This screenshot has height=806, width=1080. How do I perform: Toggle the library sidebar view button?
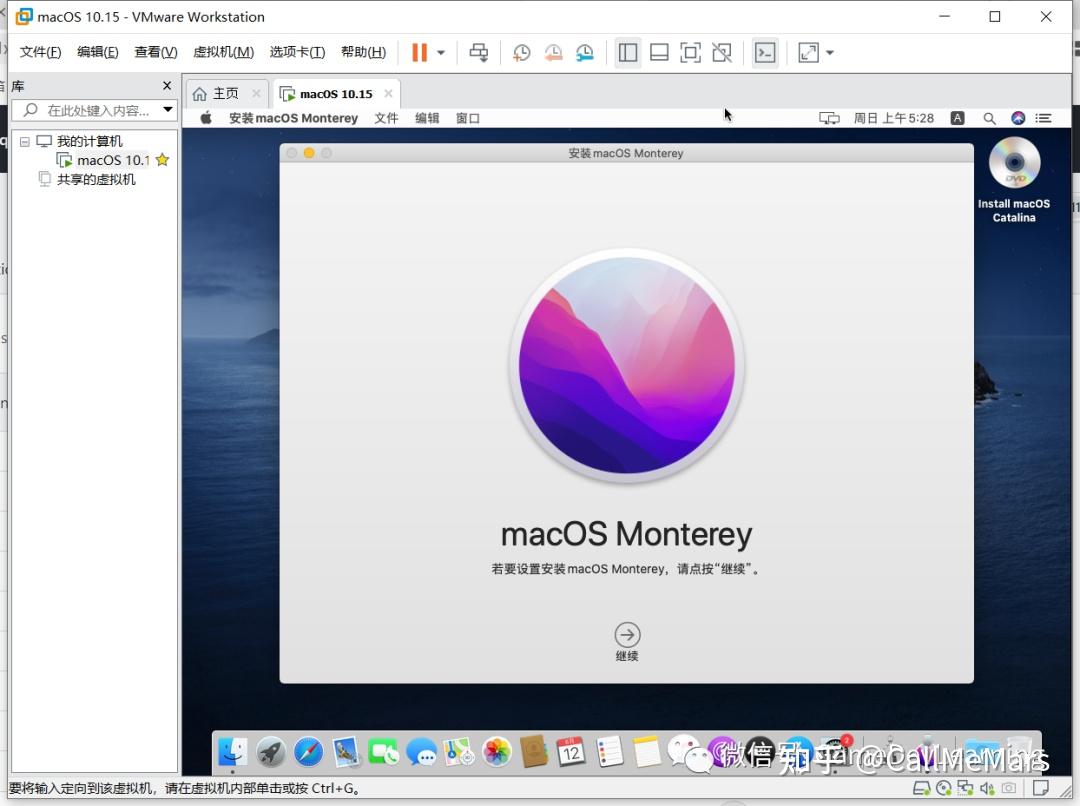click(627, 52)
